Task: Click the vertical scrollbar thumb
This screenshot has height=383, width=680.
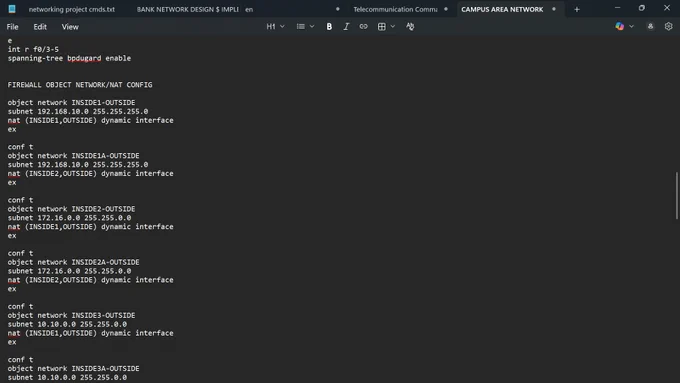Action: [x=677, y=196]
